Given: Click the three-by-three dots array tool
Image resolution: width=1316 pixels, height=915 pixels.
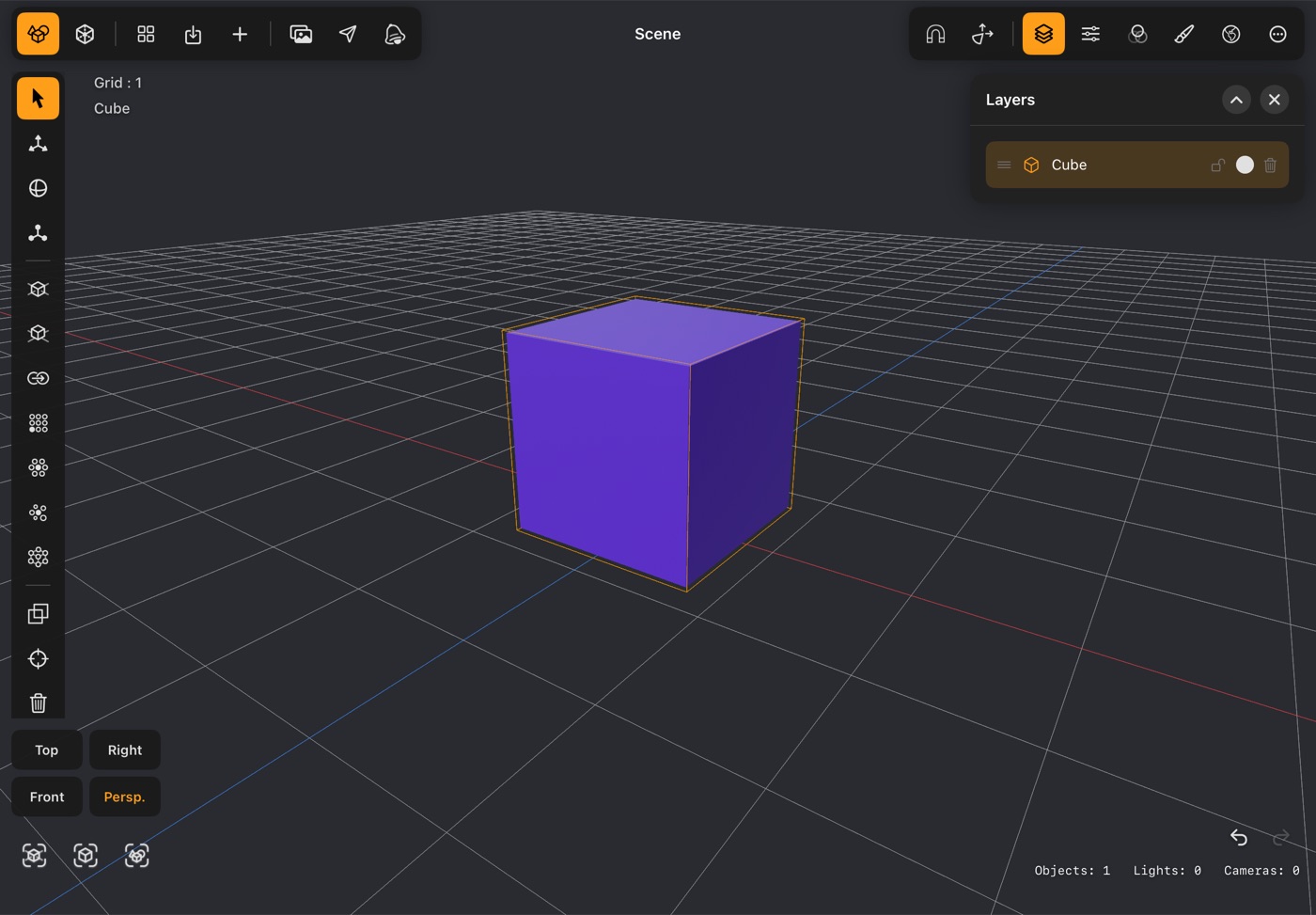Looking at the screenshot, I should coord(38,423).
